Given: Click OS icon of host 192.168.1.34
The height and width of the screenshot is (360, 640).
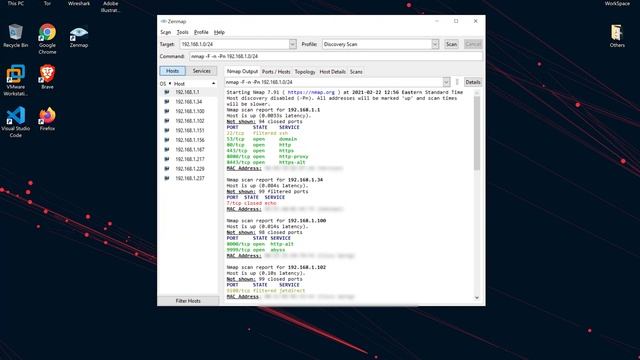Looking at the screenshot, I should (167, 102).
